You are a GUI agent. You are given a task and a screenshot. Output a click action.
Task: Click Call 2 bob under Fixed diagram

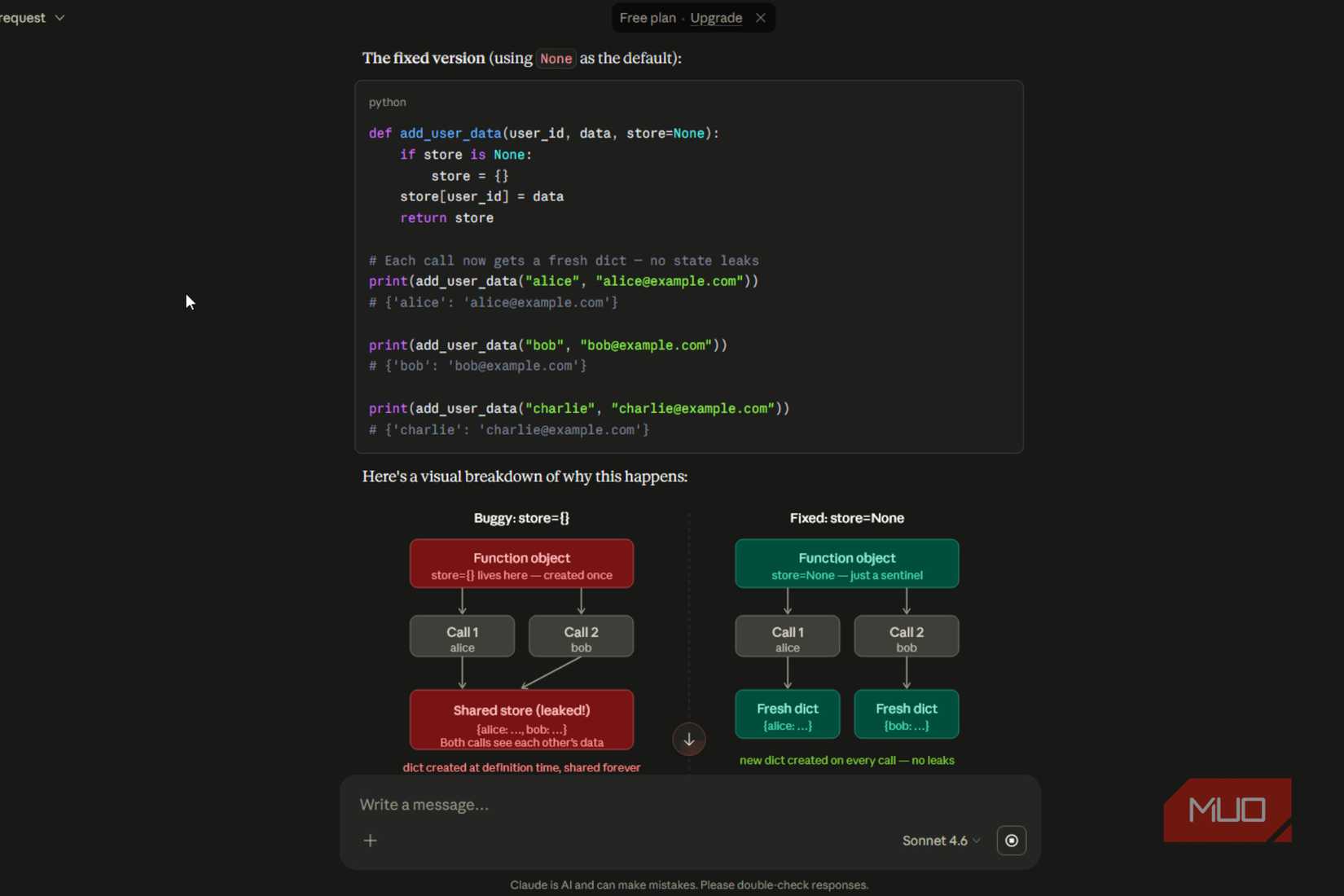907,636
